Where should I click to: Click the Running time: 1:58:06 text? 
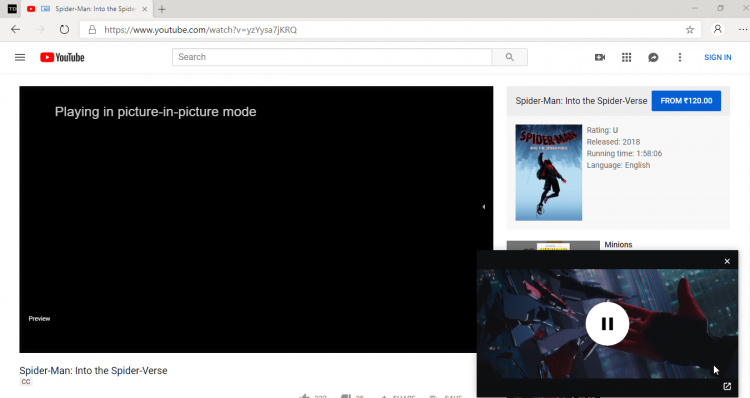tap(624, 154)
